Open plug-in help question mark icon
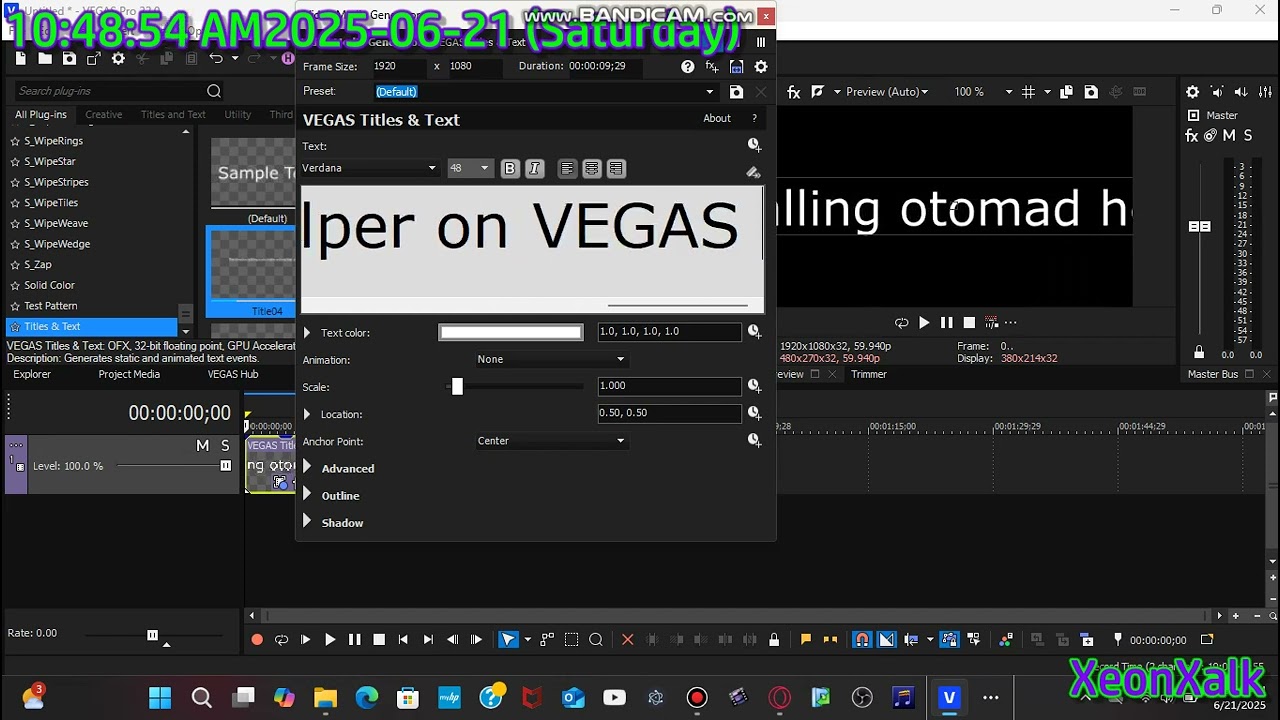The width and height of the screenshot is (1280, 720). pos(687,67)
